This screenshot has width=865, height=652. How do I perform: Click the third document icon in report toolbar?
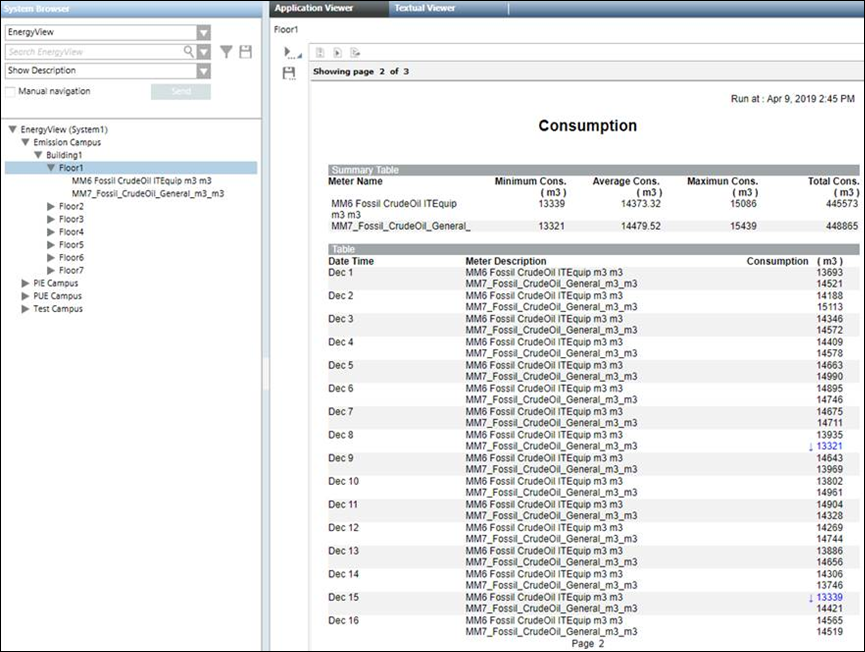point(355,52)
